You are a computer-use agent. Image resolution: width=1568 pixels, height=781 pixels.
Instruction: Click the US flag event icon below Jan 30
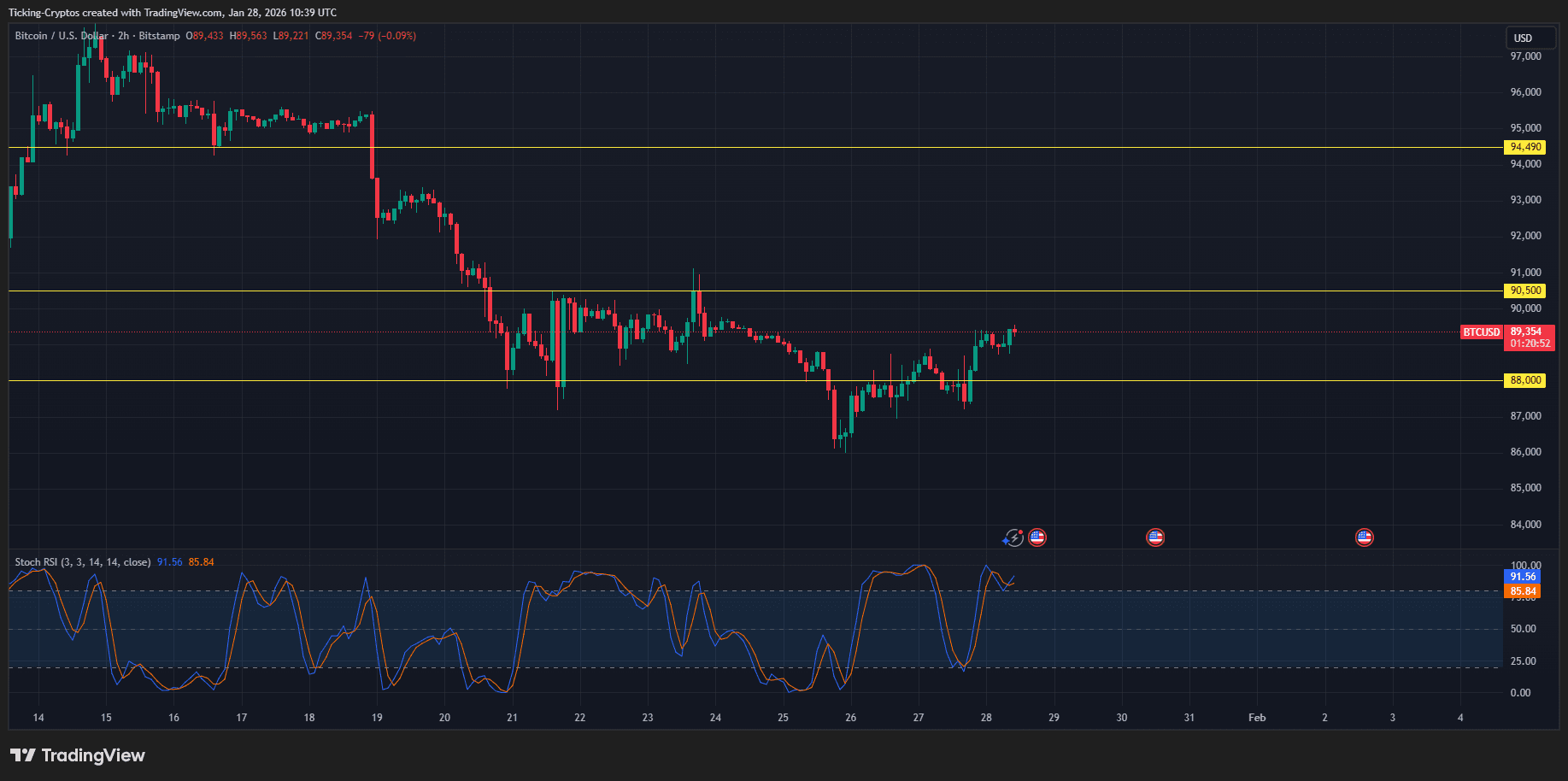point(1155,537)
